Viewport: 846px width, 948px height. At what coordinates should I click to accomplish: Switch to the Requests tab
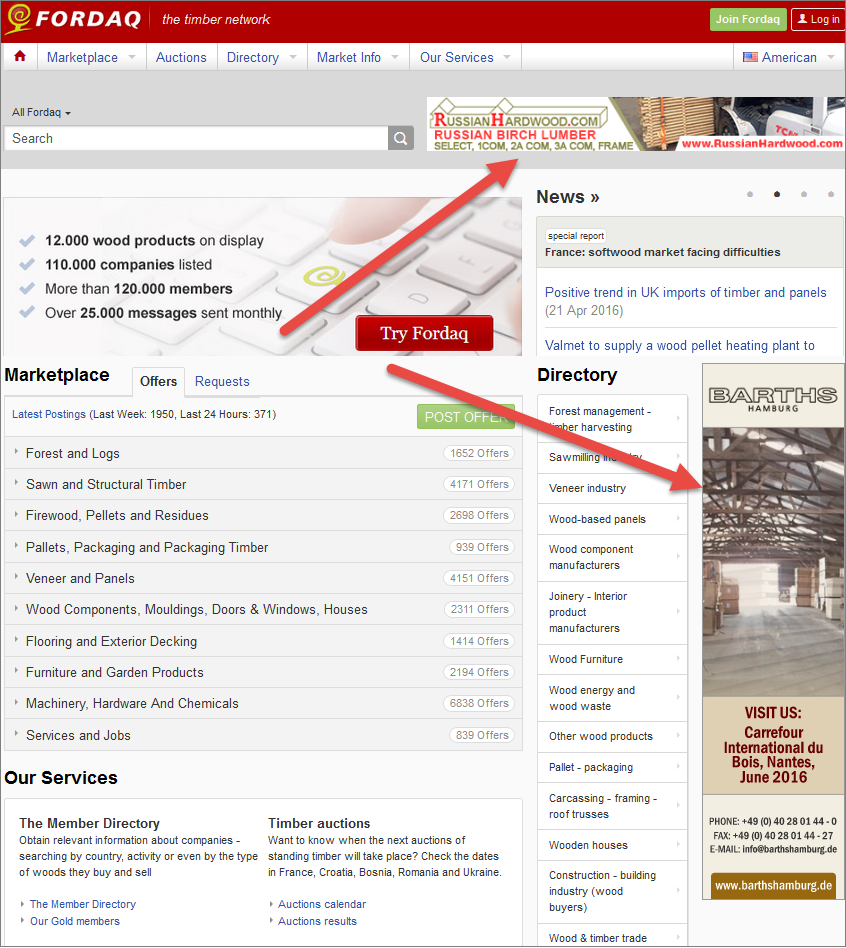222,381
